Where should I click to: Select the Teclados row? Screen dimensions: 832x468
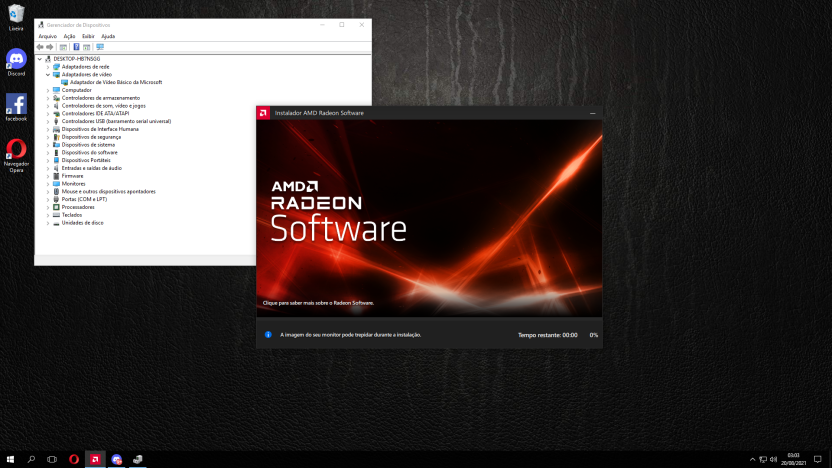pos(72,215)
